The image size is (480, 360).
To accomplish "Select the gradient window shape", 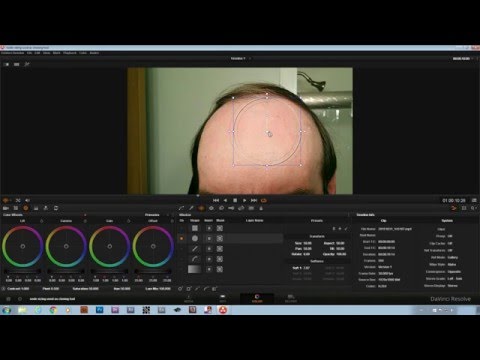I will [195, 269].
